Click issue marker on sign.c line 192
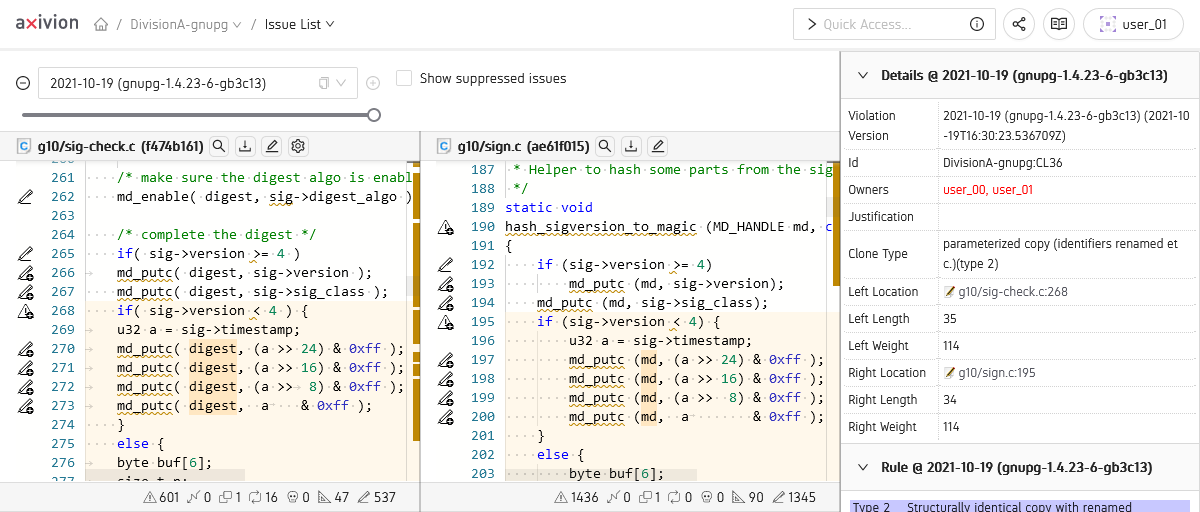 tap(445, 265)
